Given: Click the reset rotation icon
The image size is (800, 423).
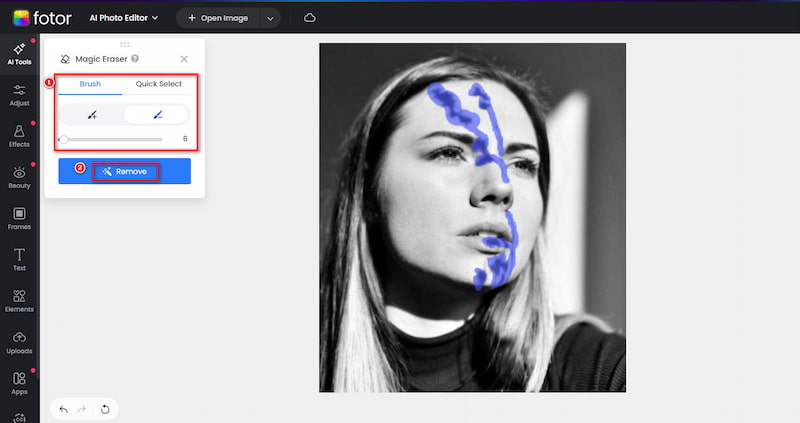Looking at the screenshot, I should pyautogui.click(x=105, y=409).
